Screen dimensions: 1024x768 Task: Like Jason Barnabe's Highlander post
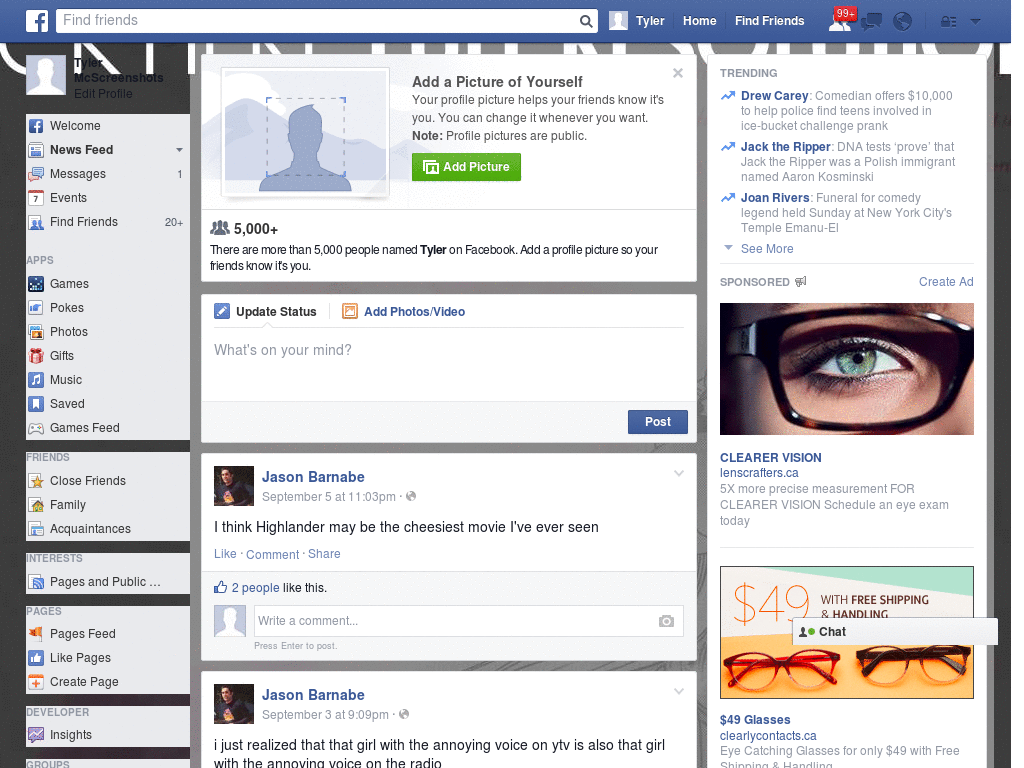pyautogui.click(x=225, y=553)
